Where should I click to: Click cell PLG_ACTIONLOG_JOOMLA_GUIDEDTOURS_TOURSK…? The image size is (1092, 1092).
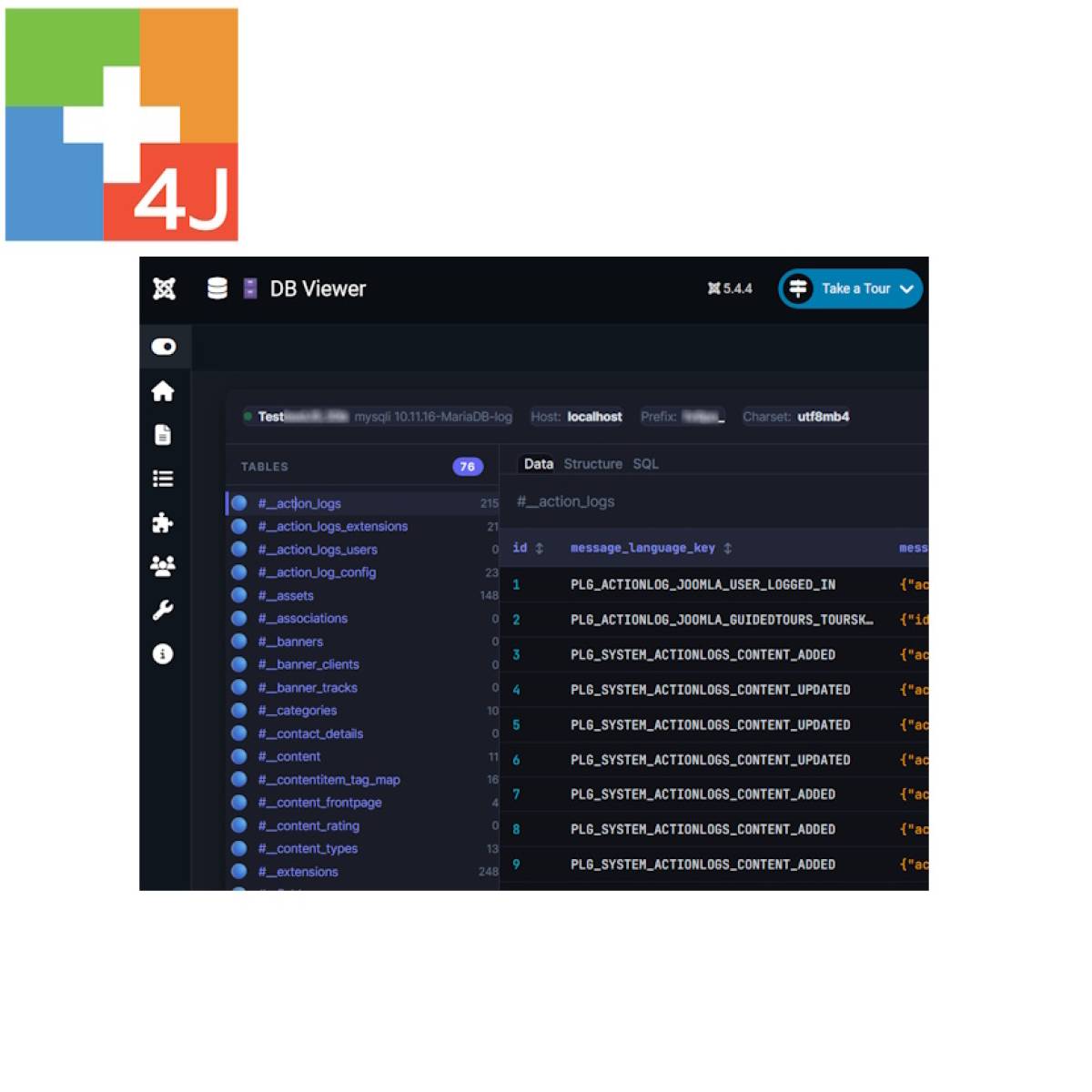[x=722, y=620]
